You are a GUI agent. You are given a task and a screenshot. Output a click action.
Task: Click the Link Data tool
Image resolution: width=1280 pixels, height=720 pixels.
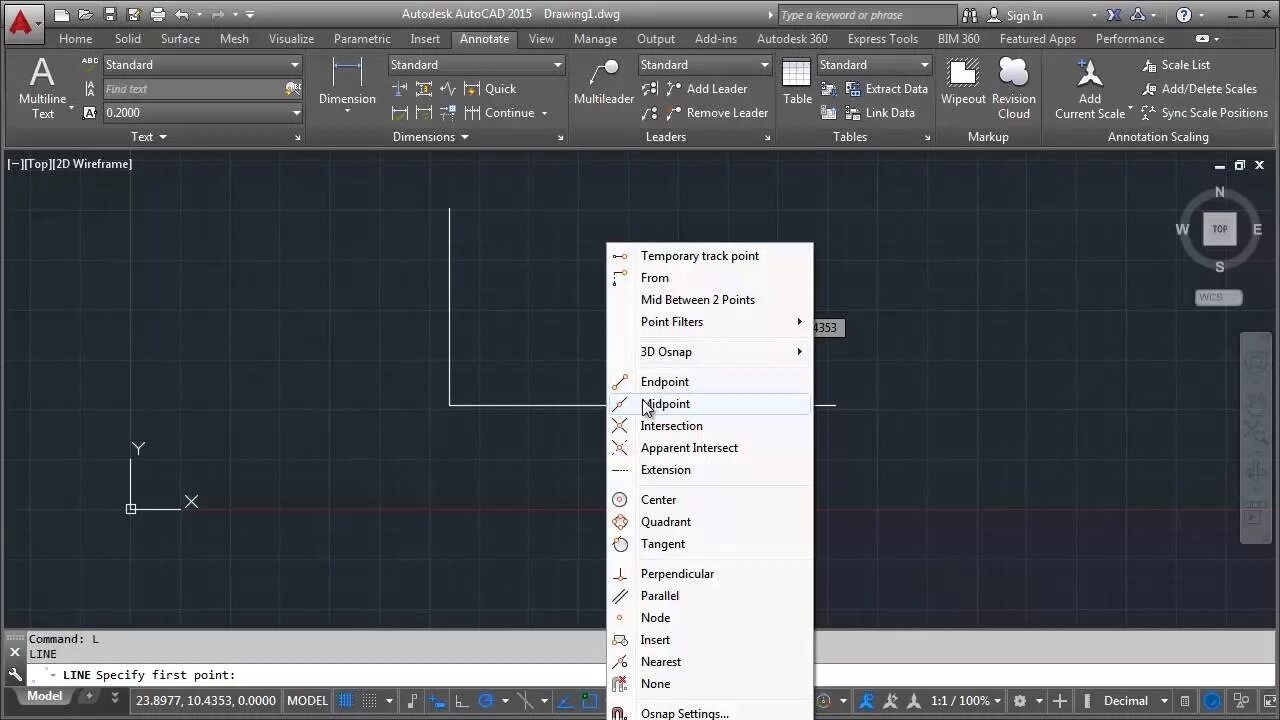(880, 113)
